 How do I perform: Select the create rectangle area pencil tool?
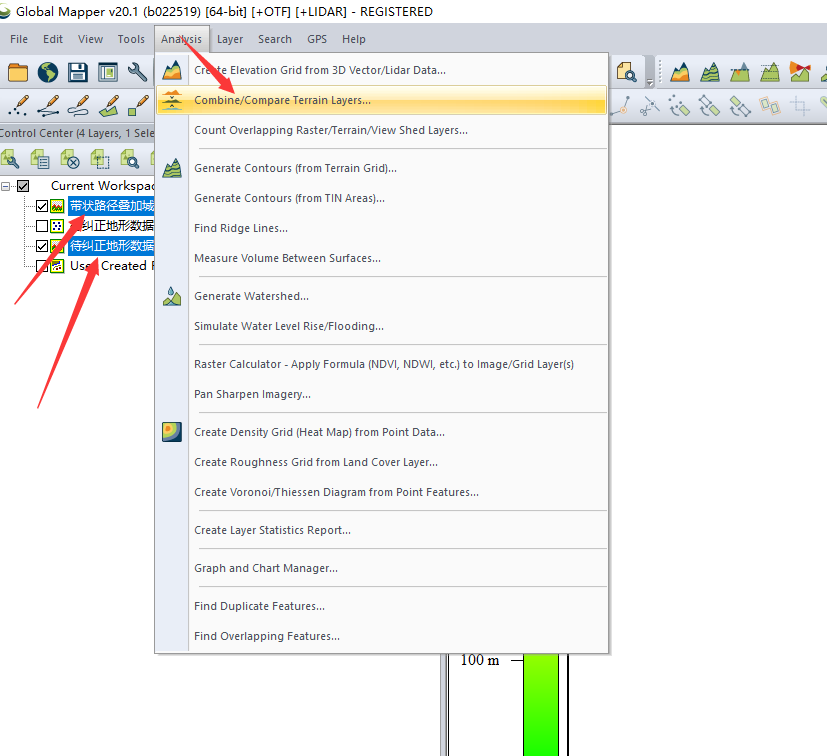[138, 106]
